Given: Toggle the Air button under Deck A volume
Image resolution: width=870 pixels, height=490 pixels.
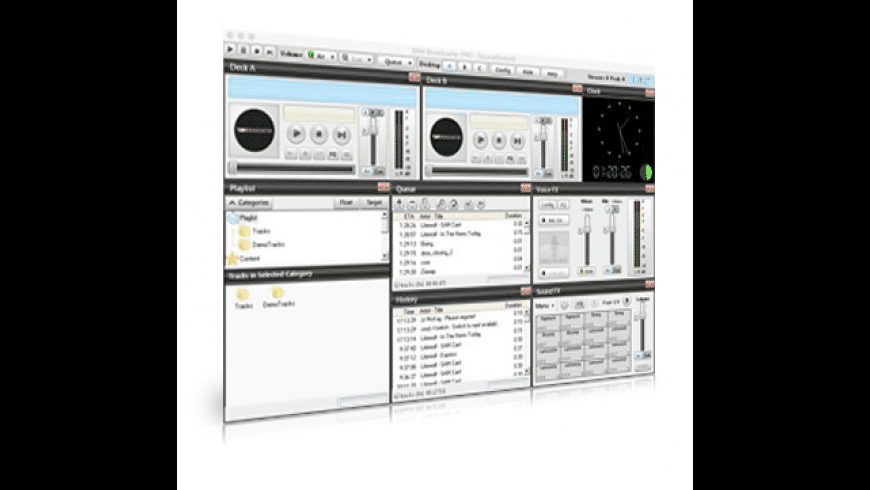Looking at the screenshot, I should 367,171.
